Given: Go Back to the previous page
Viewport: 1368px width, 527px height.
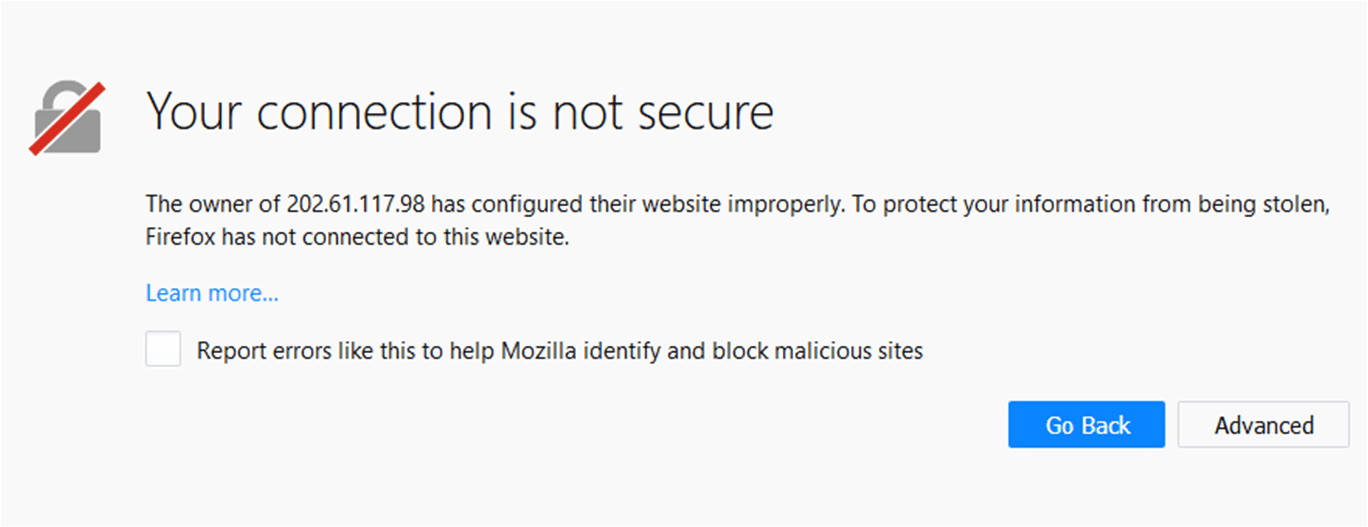Looking at the screenshot, I should click(1087, 425).
